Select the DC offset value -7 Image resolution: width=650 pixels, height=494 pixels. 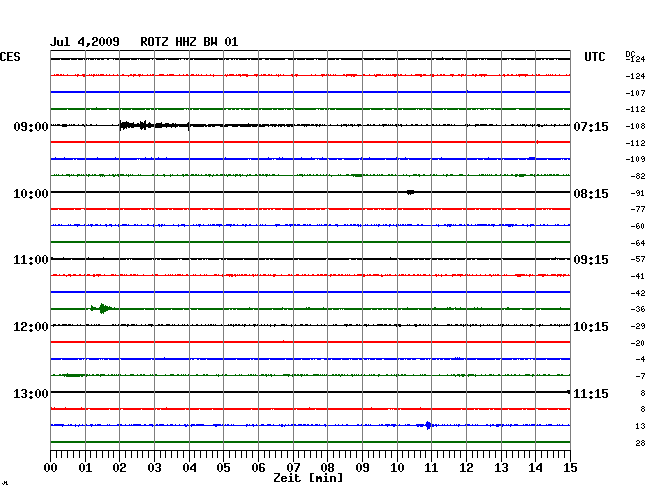(x=640, y=376)
